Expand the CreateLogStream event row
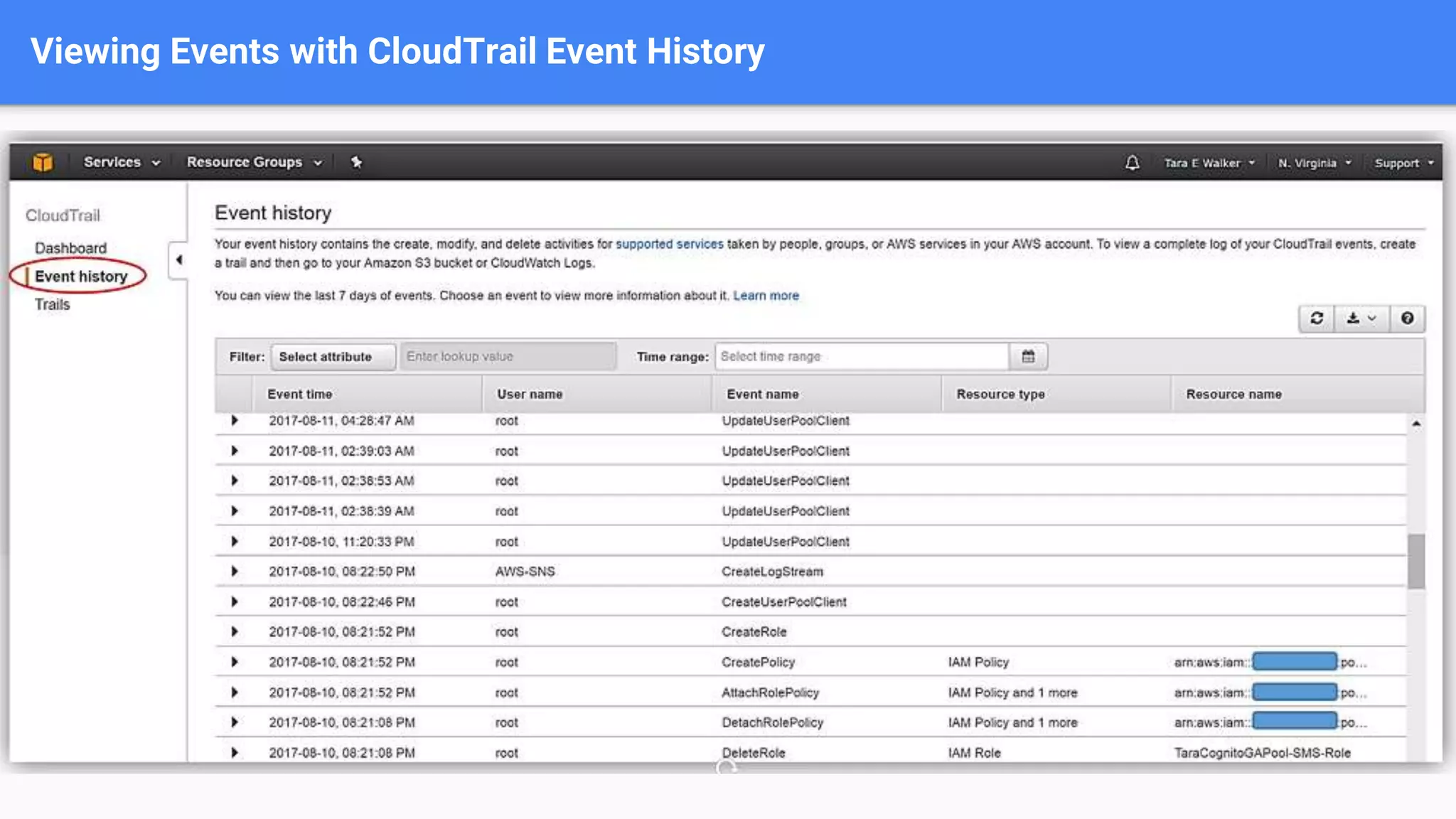1456x819 pixels. pyautogui.click(x=234, y=572)
